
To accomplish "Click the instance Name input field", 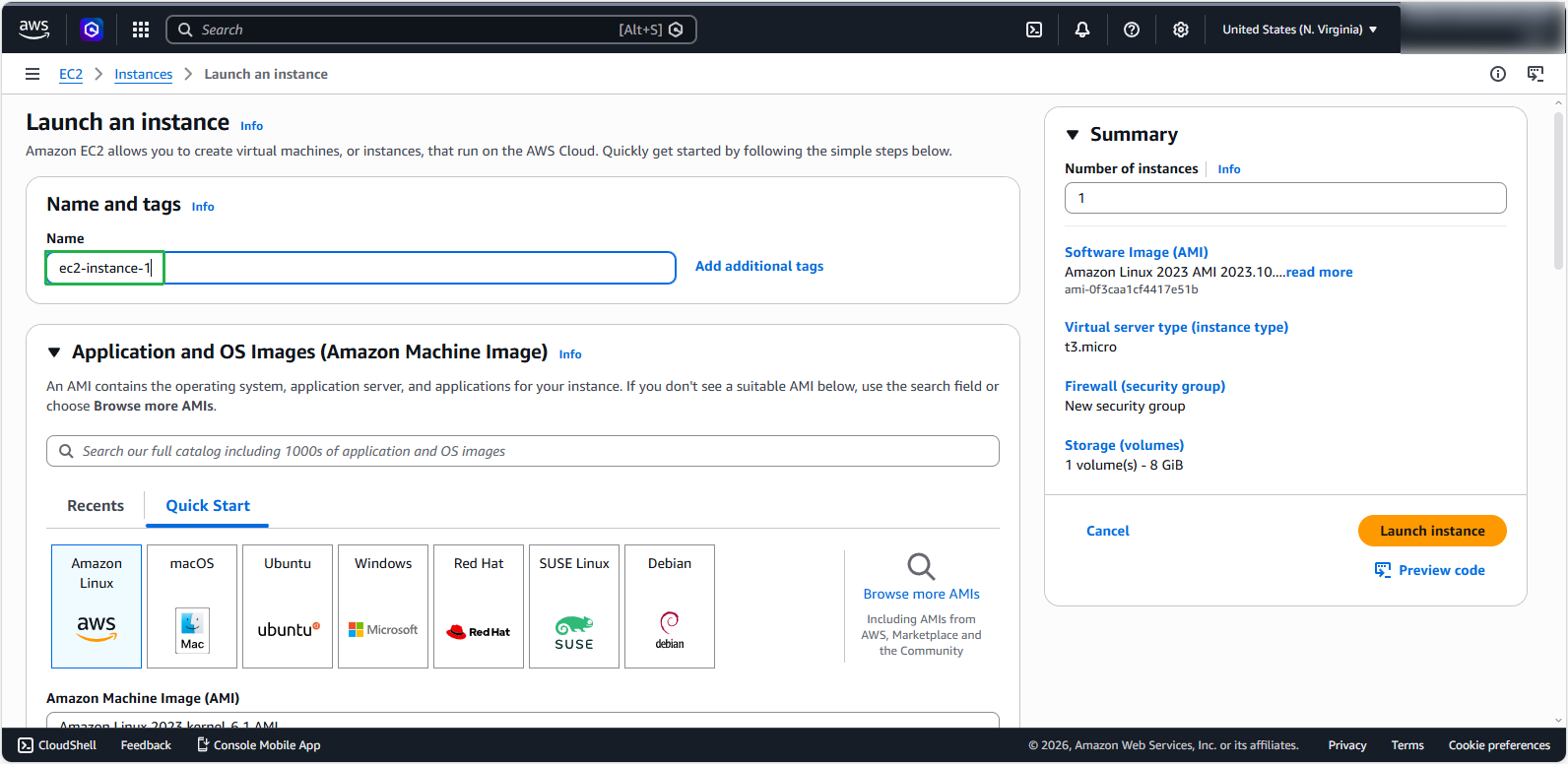I will point(361,268).
